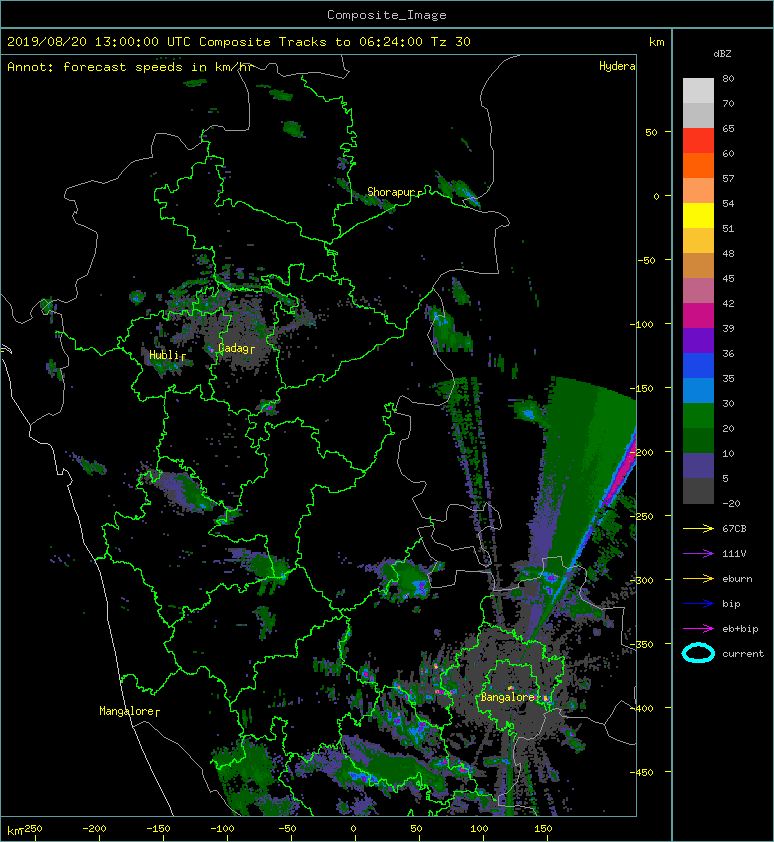Click the radar marker next to Bangalore label

(x=537, y=698)
